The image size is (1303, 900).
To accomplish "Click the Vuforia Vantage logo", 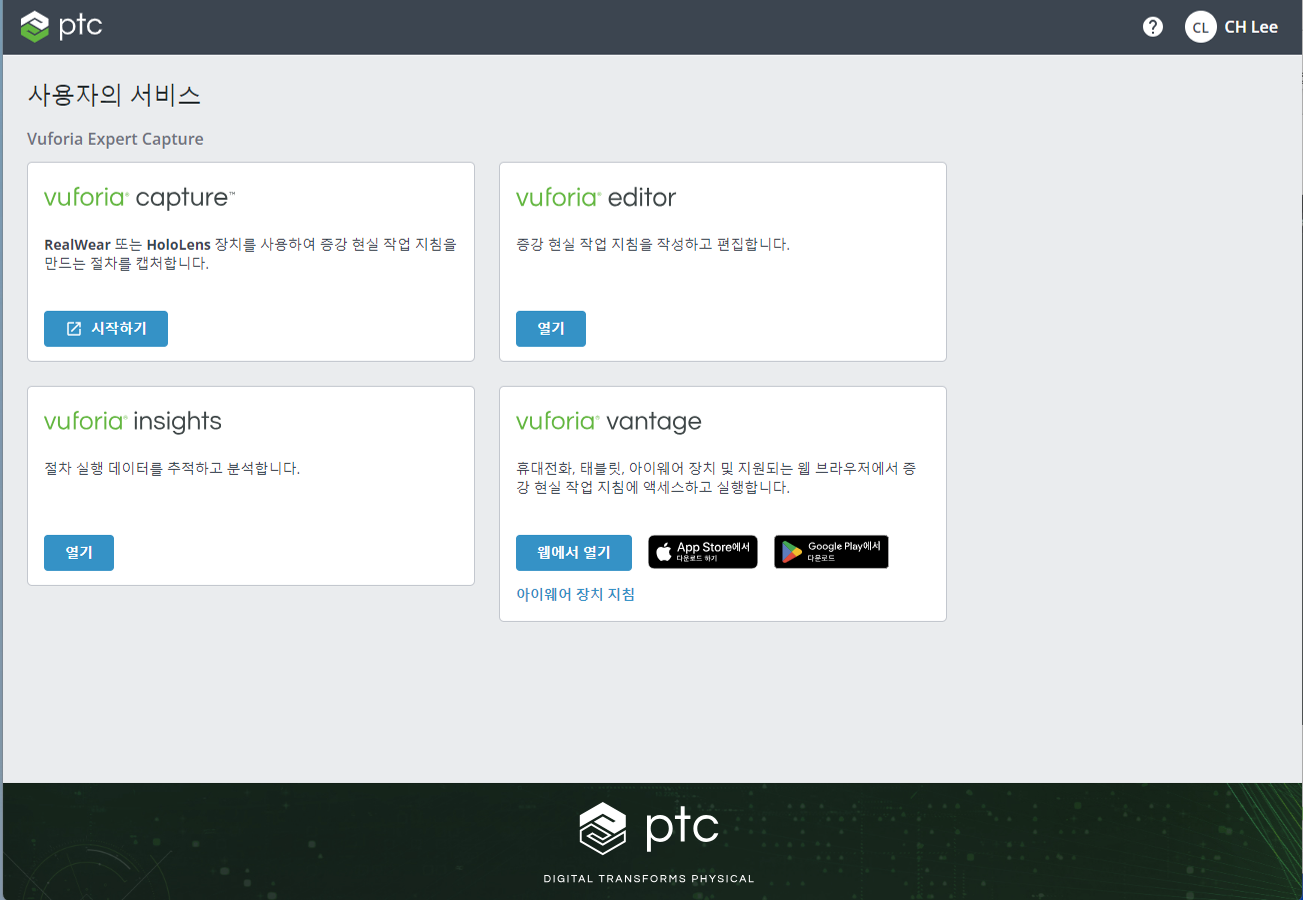I will 608,422.
